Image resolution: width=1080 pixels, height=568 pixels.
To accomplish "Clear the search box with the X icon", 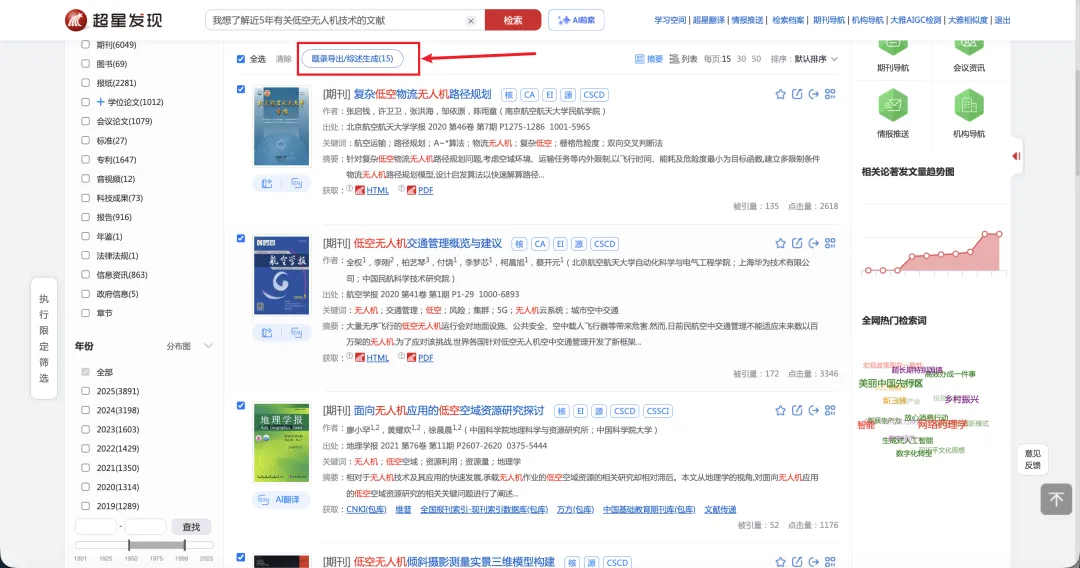I will coord(471,20).
